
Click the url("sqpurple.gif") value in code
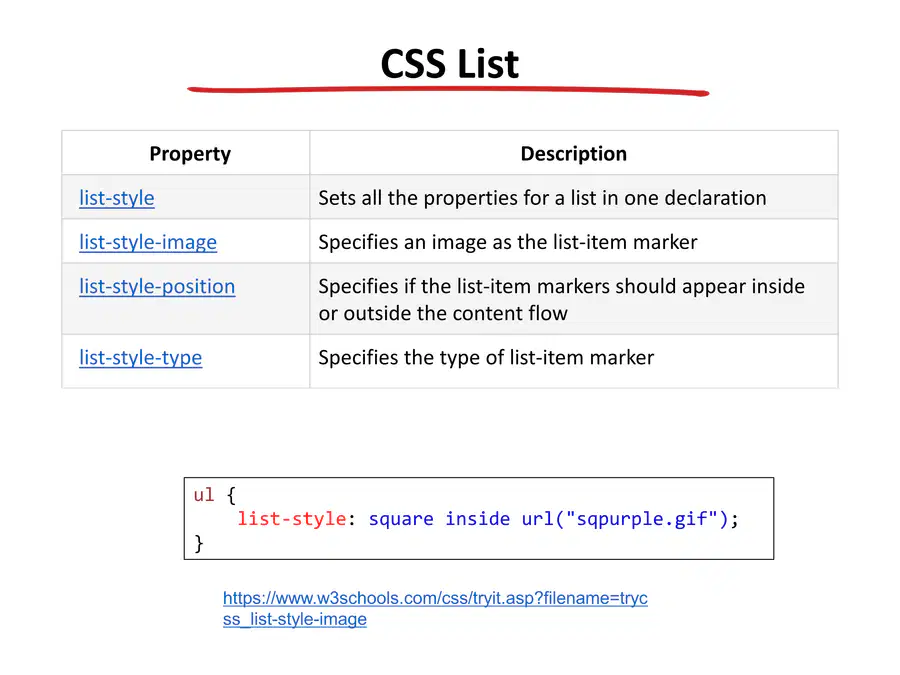tap(625, 519)
